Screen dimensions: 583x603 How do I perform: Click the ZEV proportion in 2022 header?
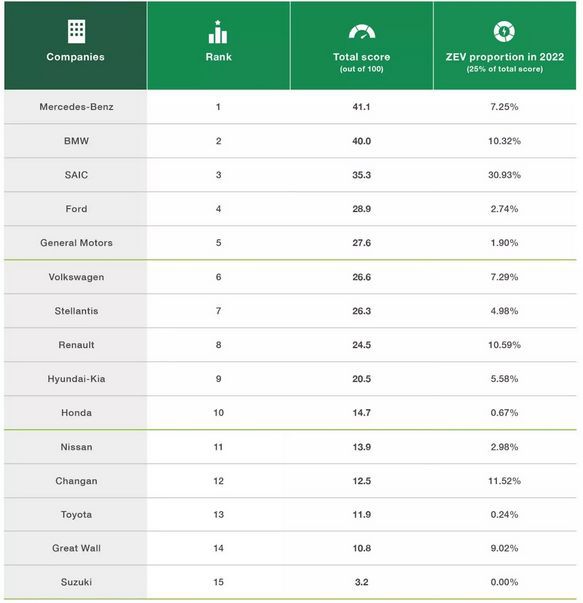point(505,57)
